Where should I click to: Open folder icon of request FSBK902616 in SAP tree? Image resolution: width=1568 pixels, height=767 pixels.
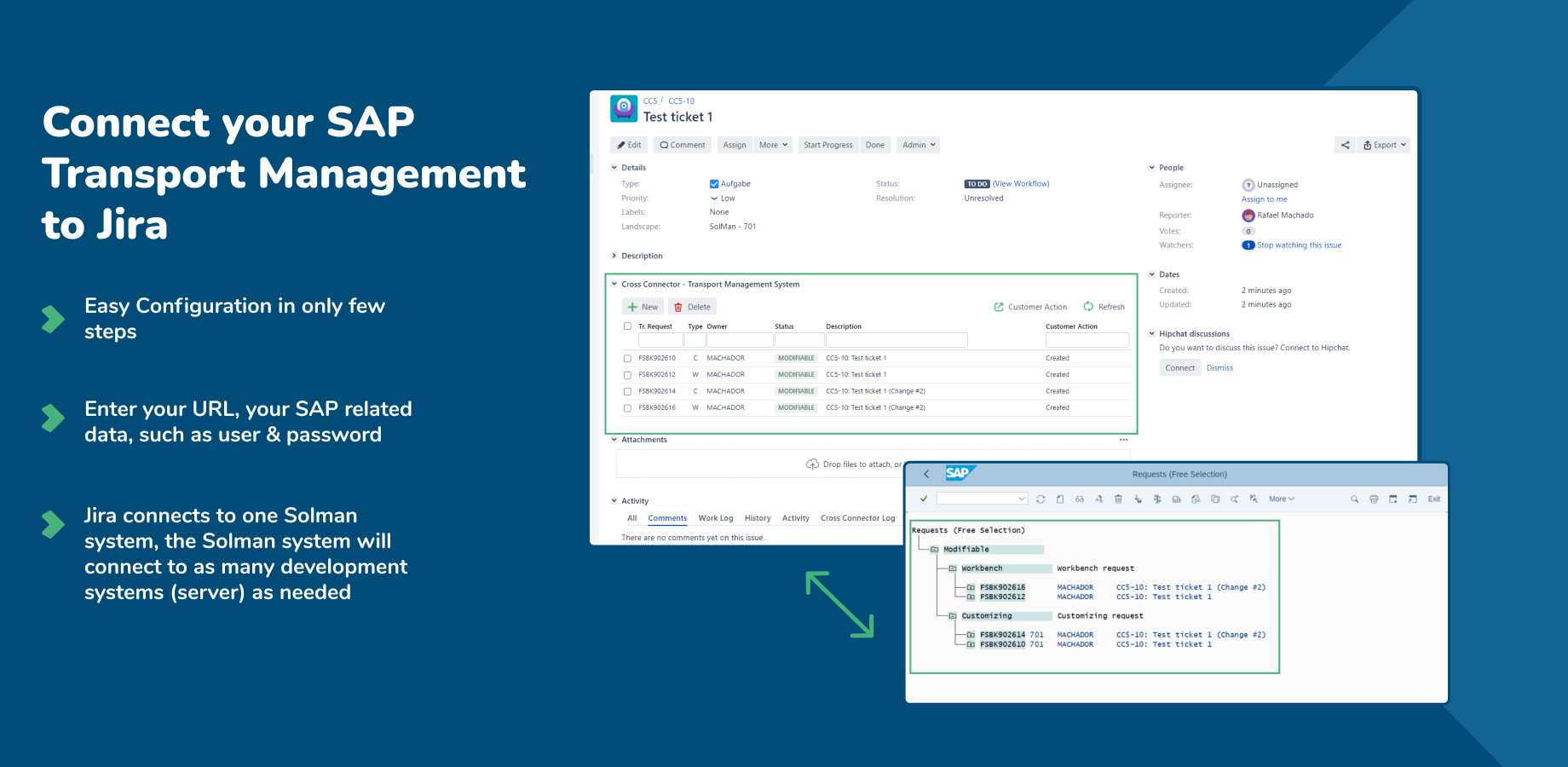[971, 587]
